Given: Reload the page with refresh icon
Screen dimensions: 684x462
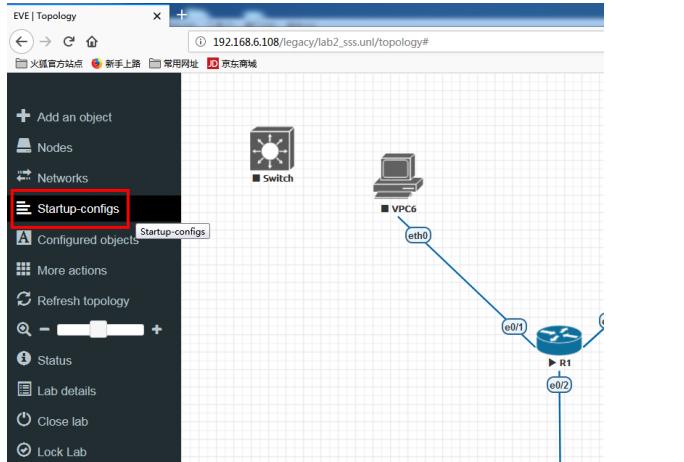Looking at the screenshot, I should pos(68,42).
